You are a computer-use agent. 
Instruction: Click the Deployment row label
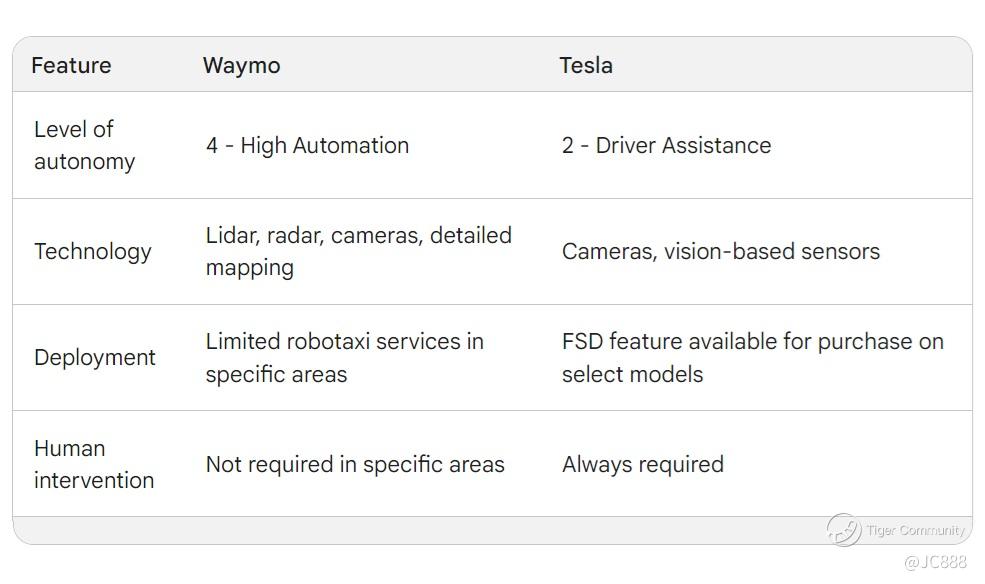pyautogui.click(x=95, y=357)
